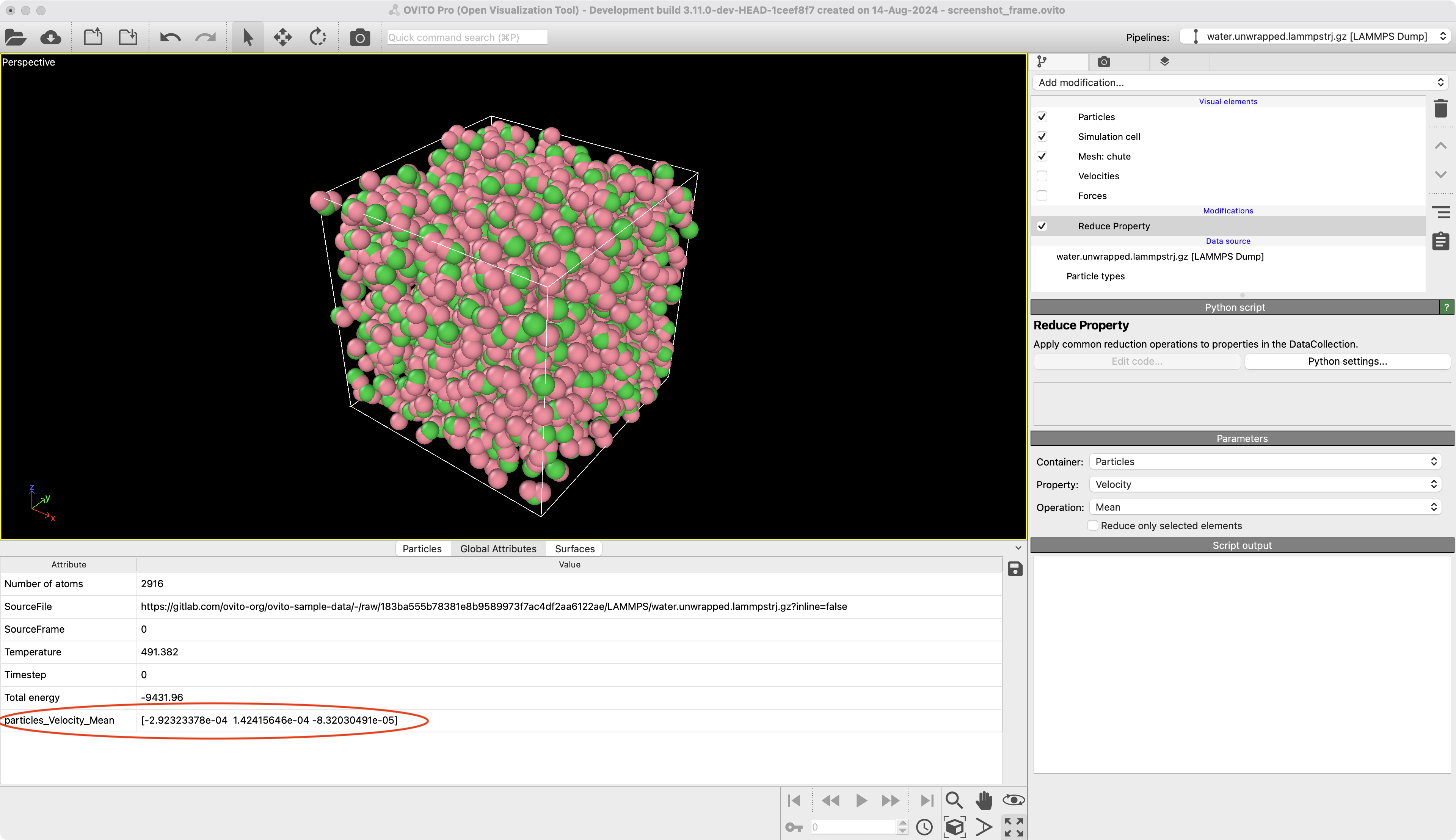Click the current frame number field
Screen dimensions: 1456x840
854,827
